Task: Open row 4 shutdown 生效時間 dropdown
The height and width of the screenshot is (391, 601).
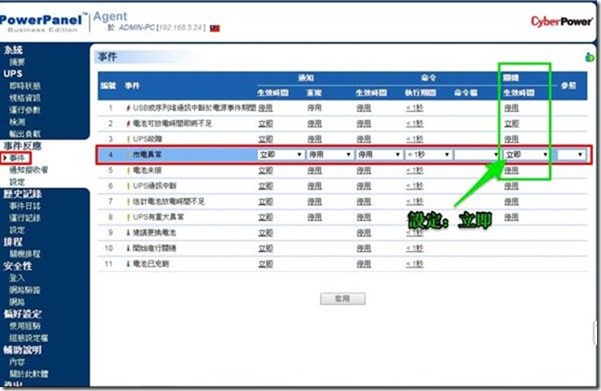Action: [526, 154]
